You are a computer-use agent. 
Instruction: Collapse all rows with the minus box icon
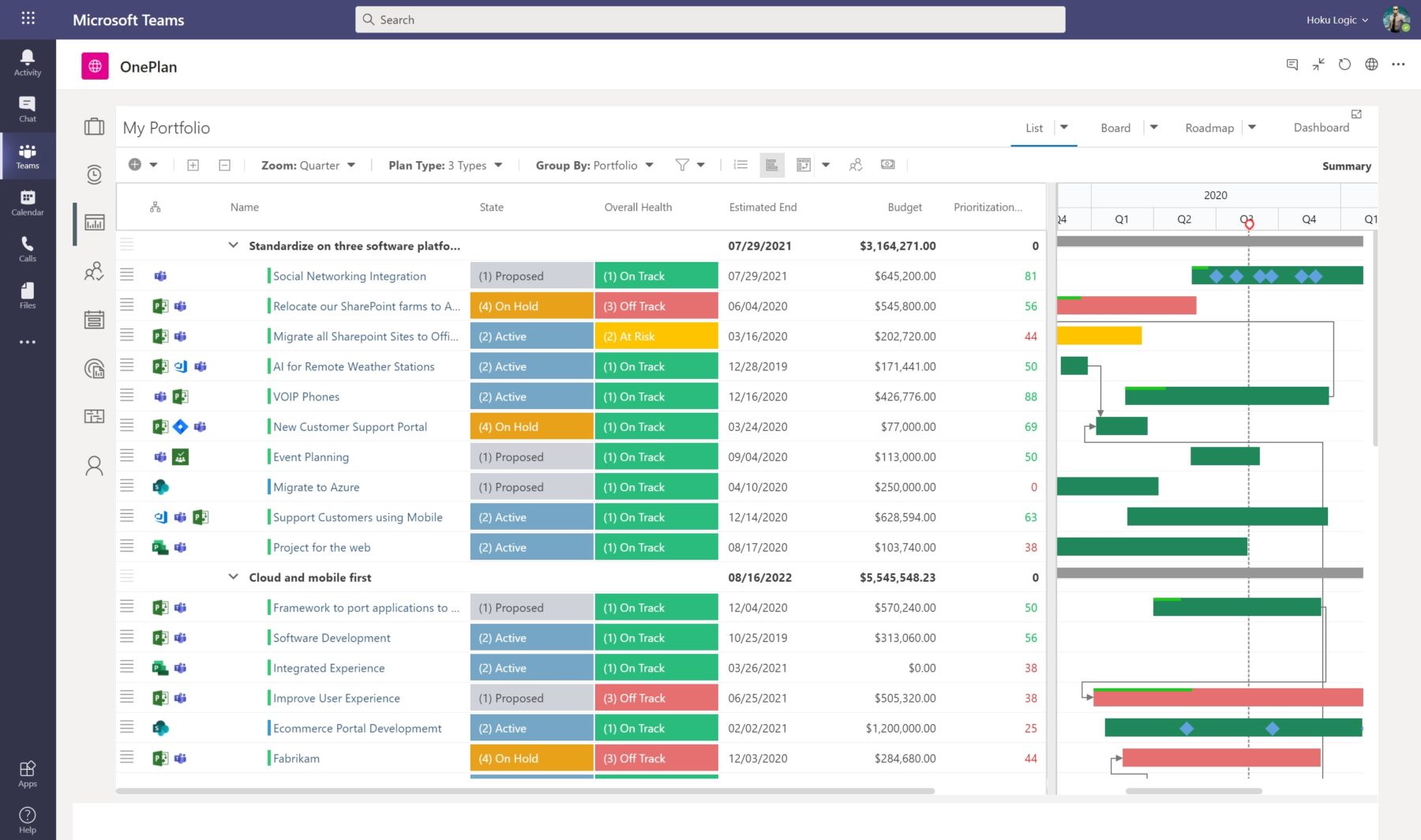tap(224, 165)
